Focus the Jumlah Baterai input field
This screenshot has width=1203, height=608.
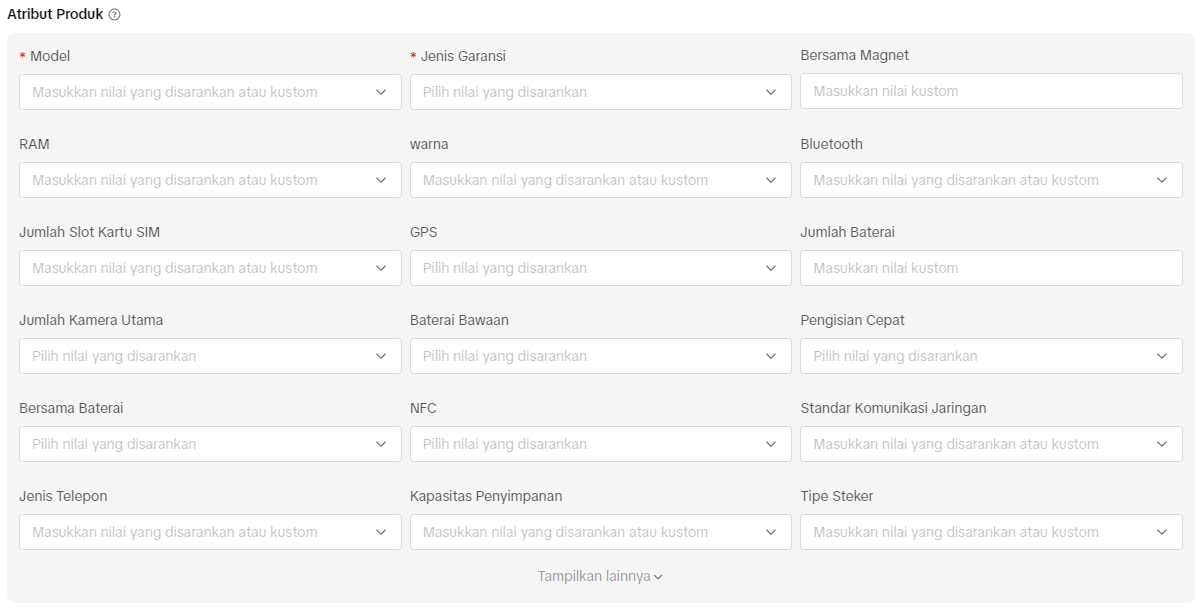[990, 268]
